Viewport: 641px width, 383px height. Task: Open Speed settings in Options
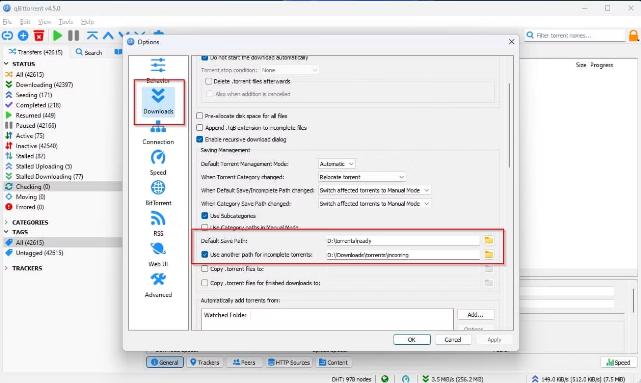pos(158,163)
